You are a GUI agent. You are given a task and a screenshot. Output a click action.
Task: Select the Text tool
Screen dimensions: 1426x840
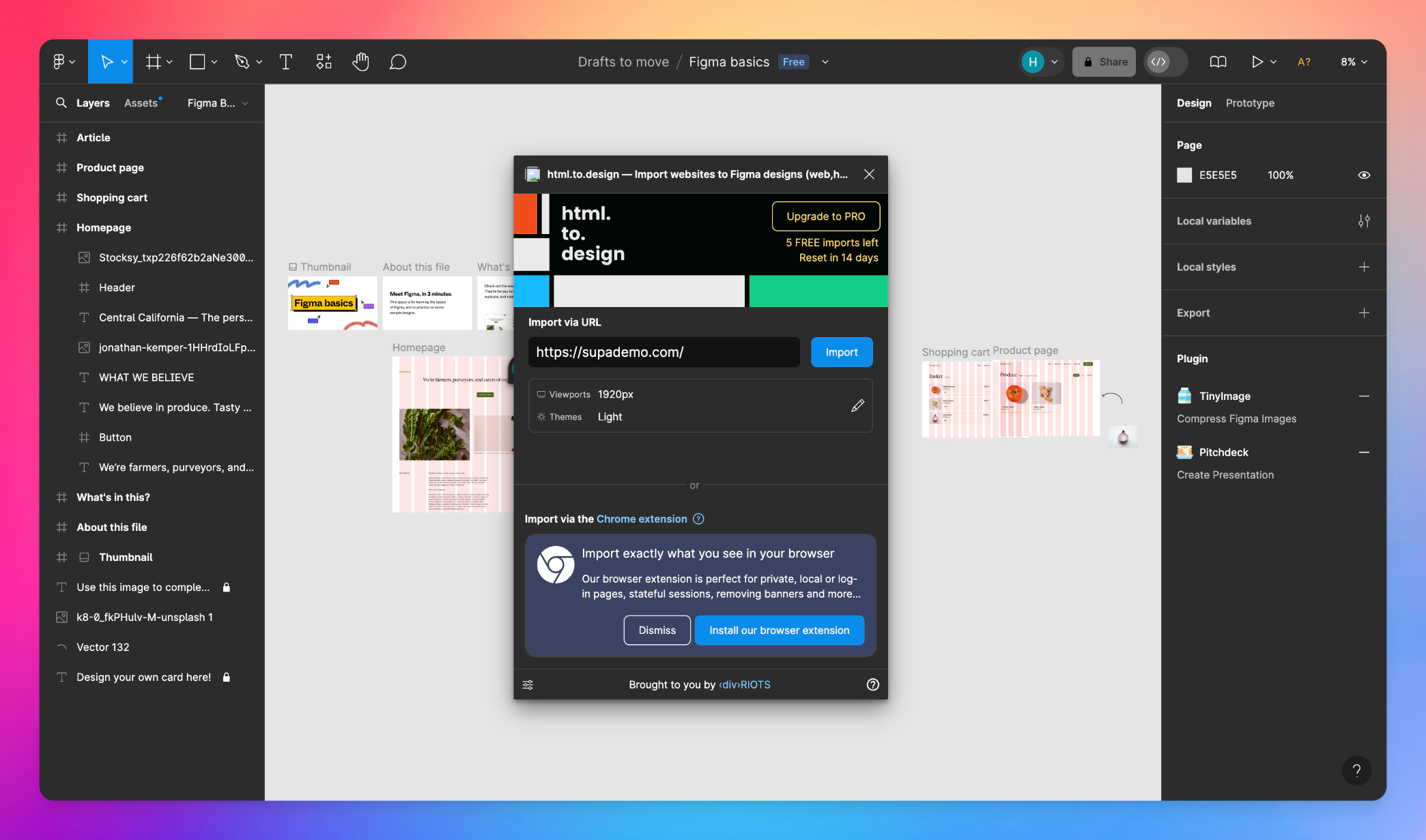286,62
